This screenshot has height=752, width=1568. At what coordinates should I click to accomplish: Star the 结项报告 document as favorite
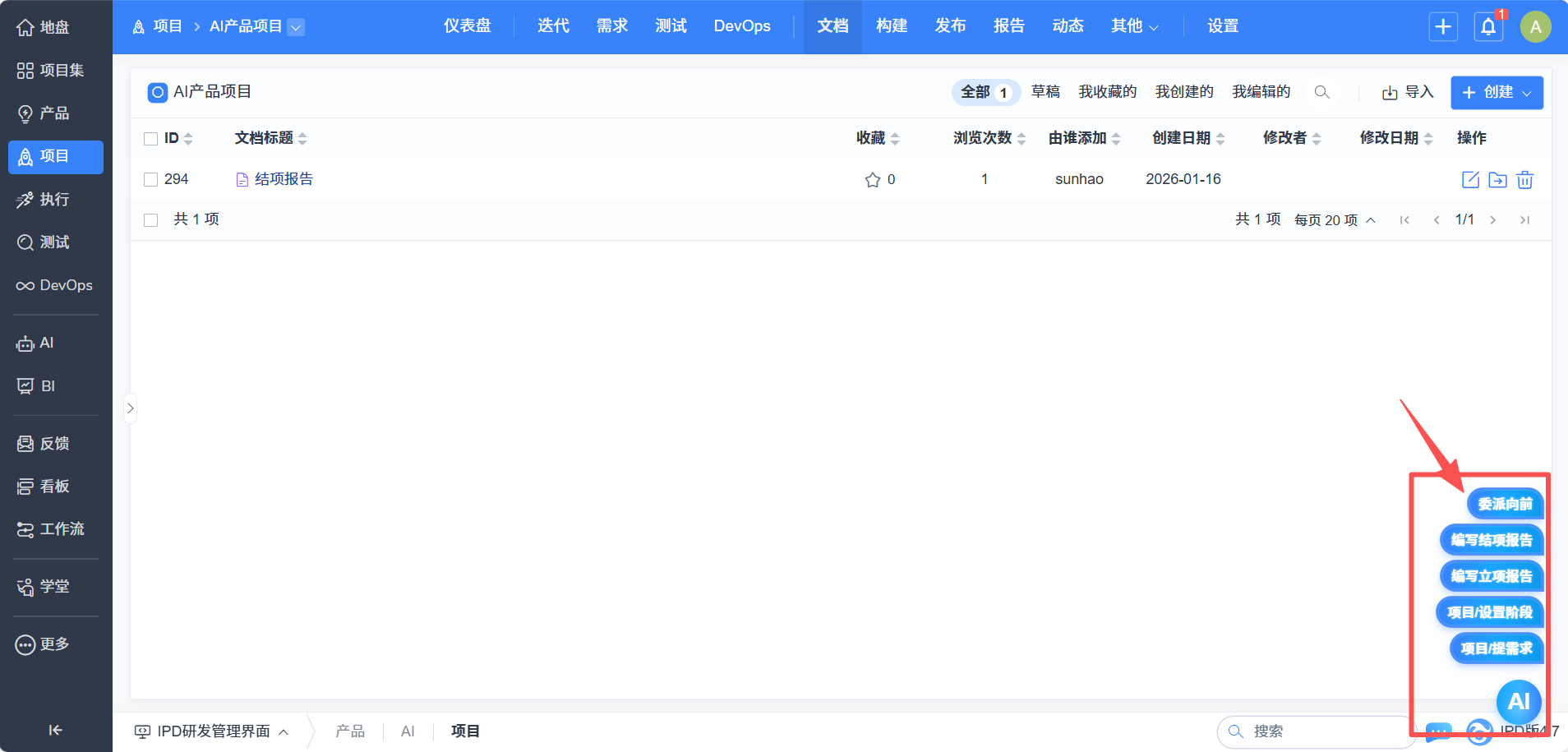(872, 180)
